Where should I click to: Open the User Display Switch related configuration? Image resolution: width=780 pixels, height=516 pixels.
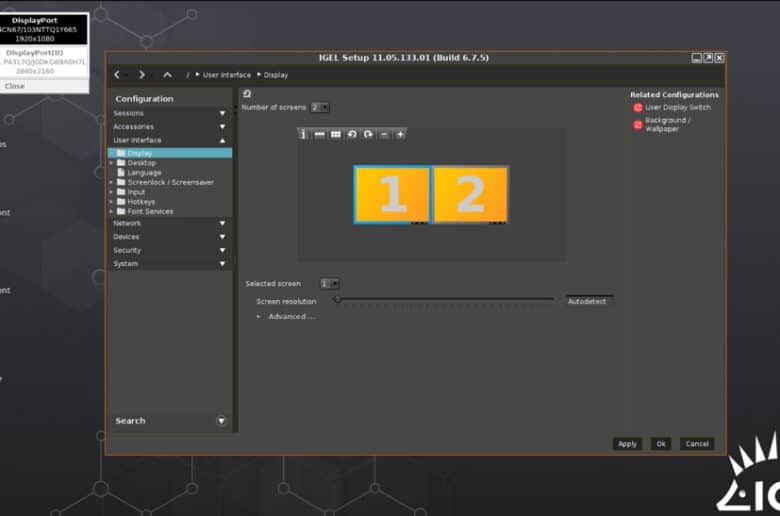[x=673, y=107]
